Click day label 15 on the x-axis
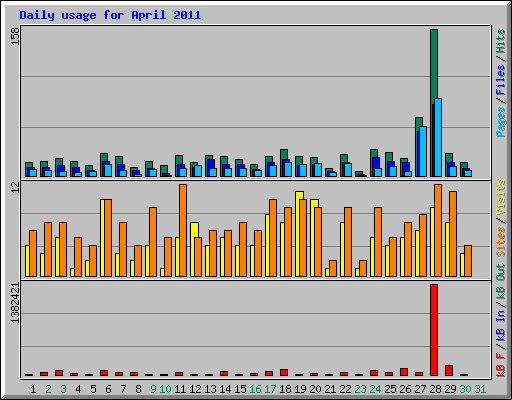Image resolution: width=512 pixels, height=400 pixels. [x=240, y=389]
